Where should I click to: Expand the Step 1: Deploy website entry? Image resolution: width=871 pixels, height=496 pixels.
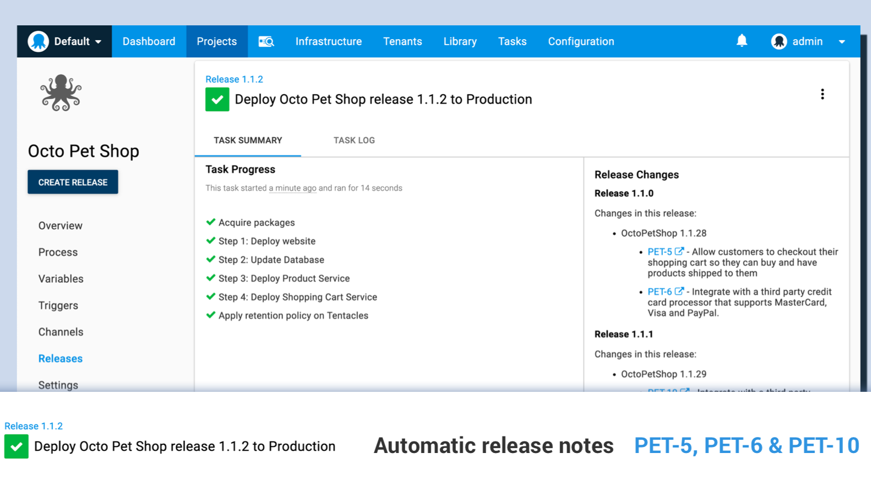point(267,241)
